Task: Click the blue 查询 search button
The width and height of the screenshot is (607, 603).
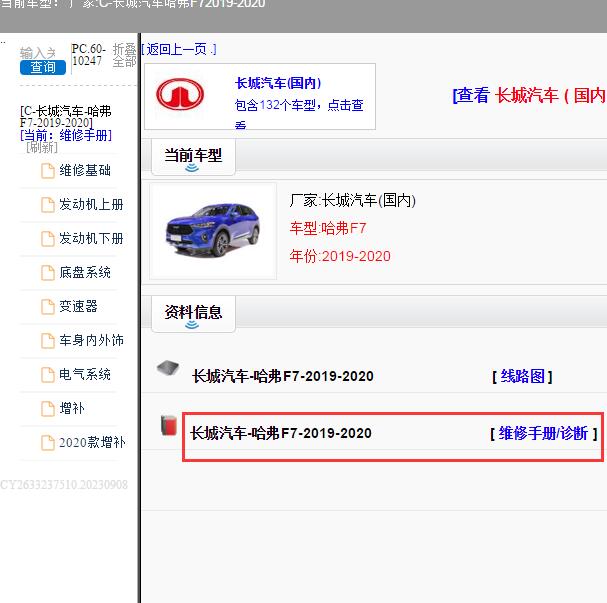Action: [43, 67]
